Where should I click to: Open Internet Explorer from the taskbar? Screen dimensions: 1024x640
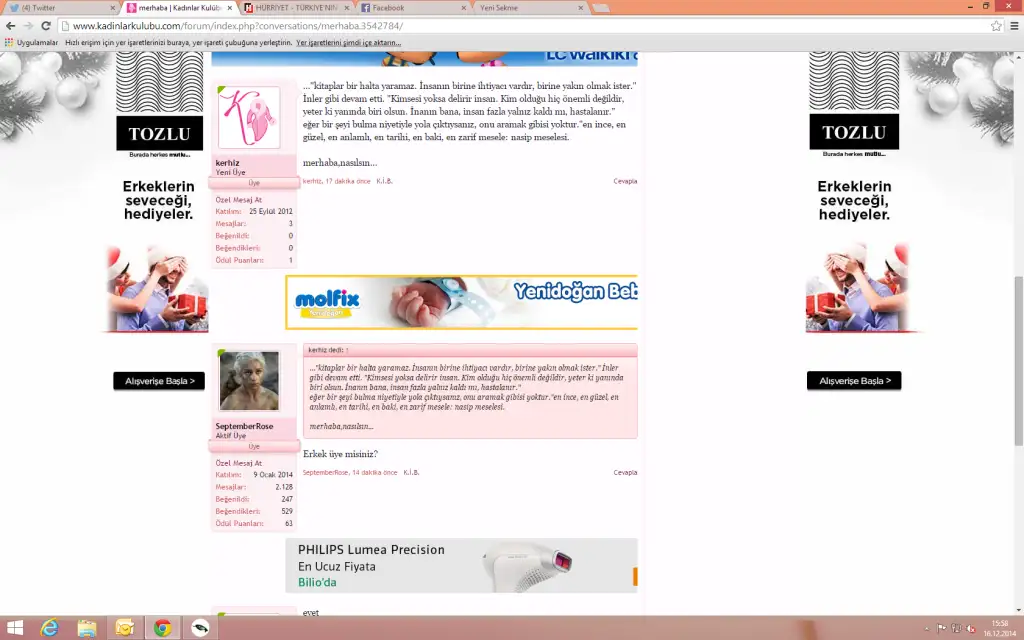click(49, 628)
